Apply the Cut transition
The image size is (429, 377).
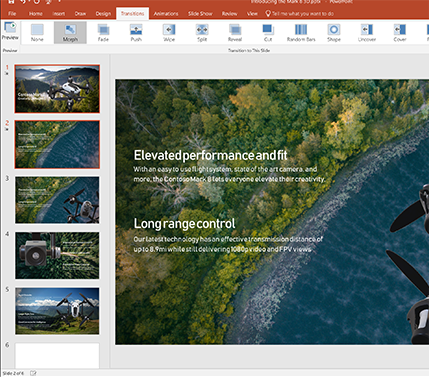point(268,33)
